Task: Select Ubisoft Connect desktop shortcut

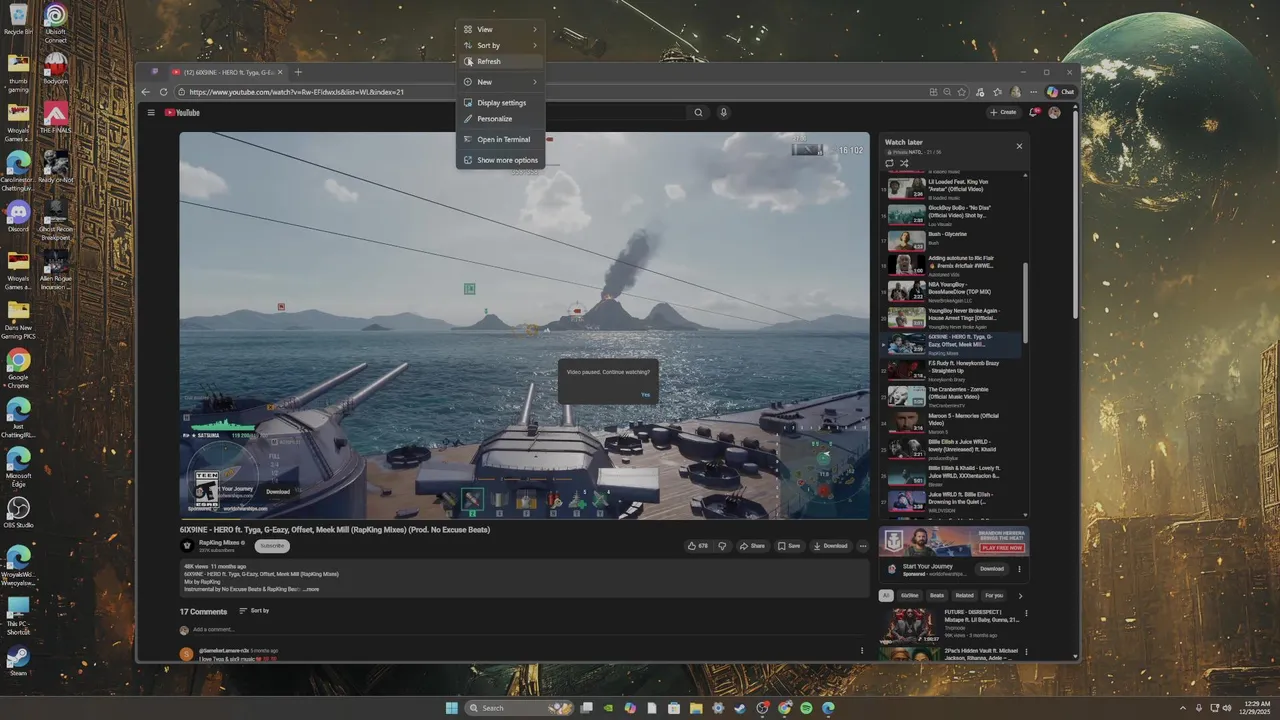Action: coord(56,23)
